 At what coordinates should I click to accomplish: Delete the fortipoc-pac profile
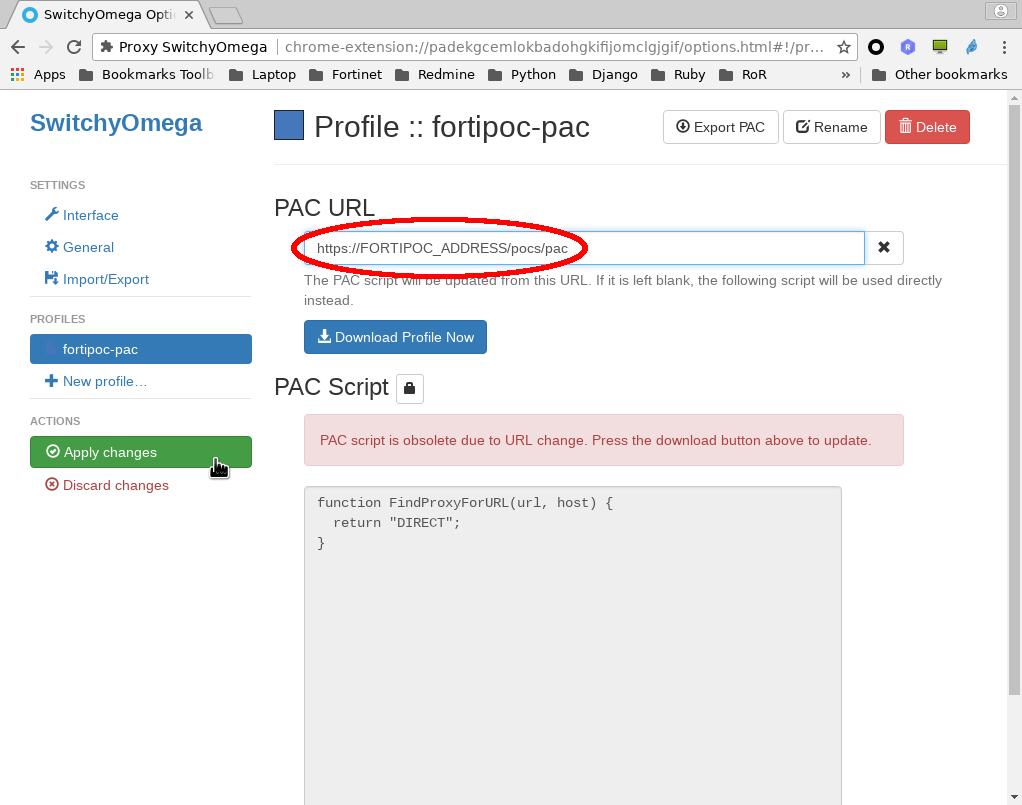point(926,127)
